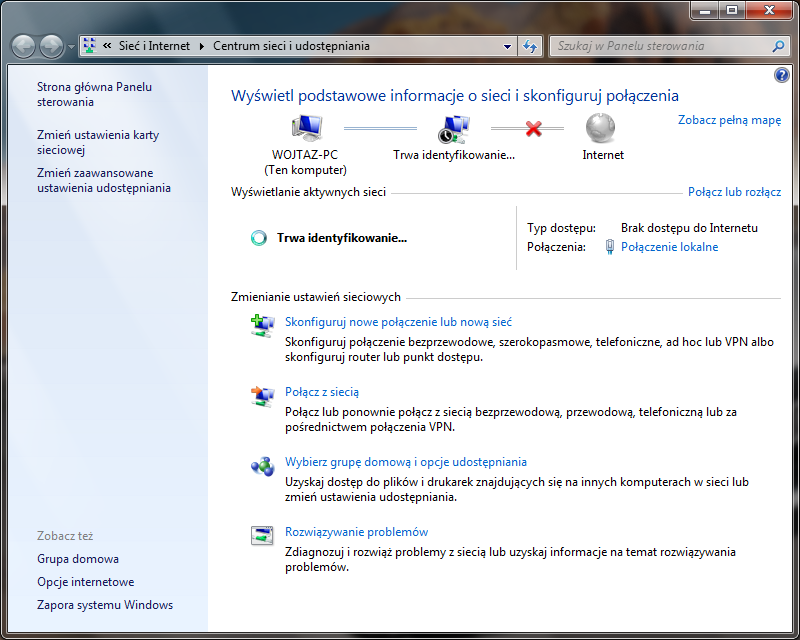Click the WOJTAZ-PC label
Screen dimensions: 800x640
pyautogui.click(x=305, y=155)
